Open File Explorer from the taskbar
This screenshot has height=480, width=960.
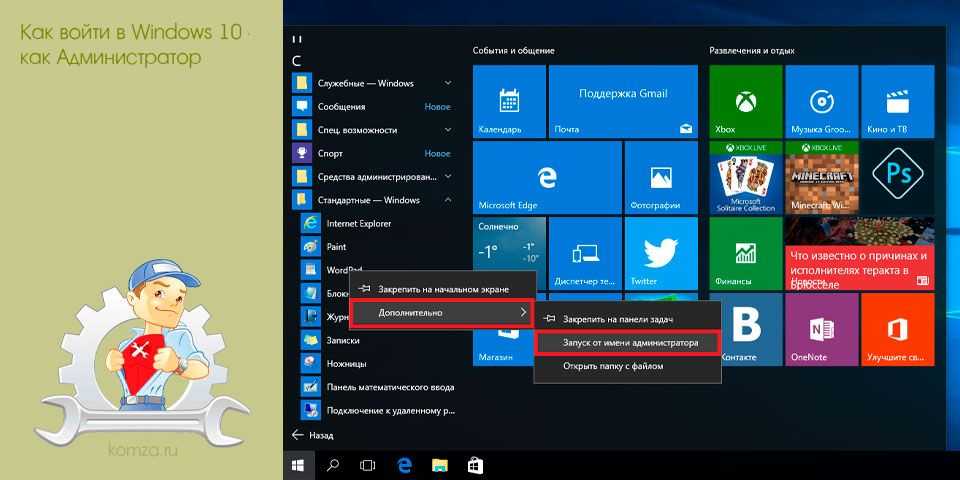(440, 465)
